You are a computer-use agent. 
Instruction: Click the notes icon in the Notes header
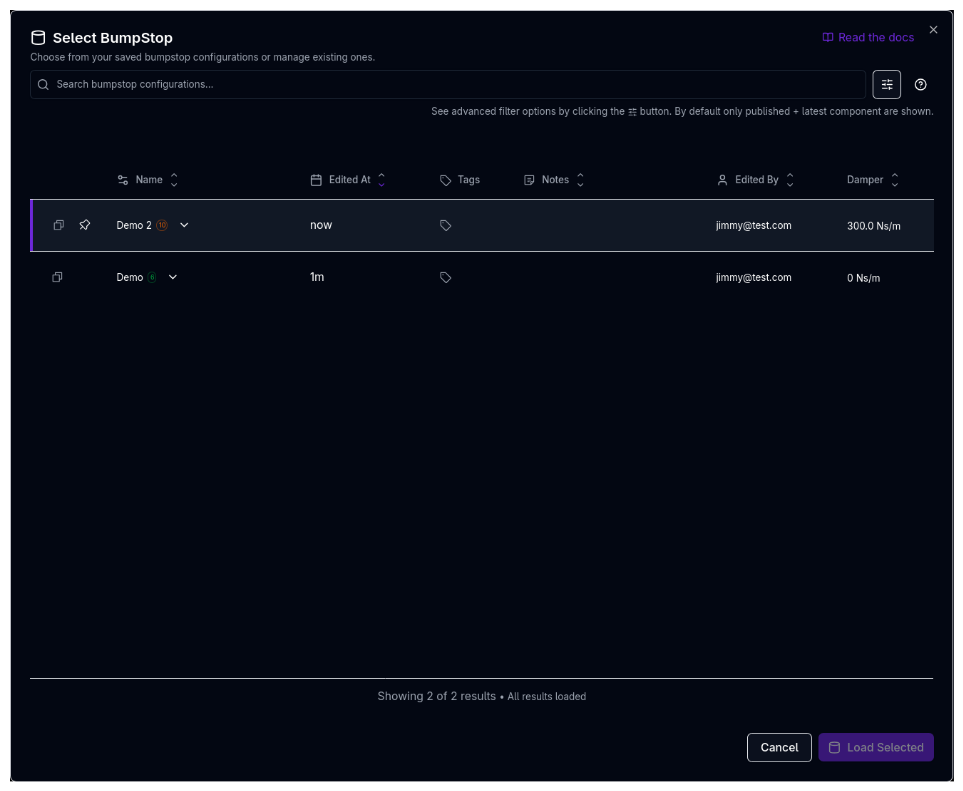point(528,179)
